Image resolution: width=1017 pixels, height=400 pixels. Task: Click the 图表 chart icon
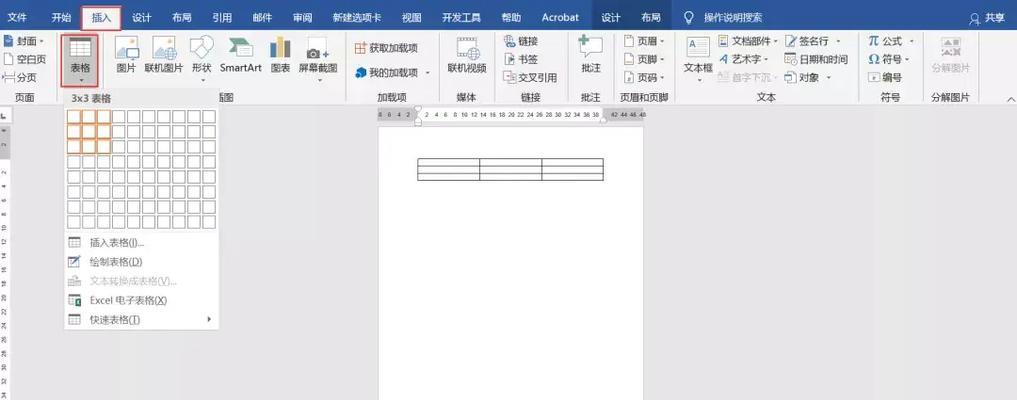click(x=280, y=56)
